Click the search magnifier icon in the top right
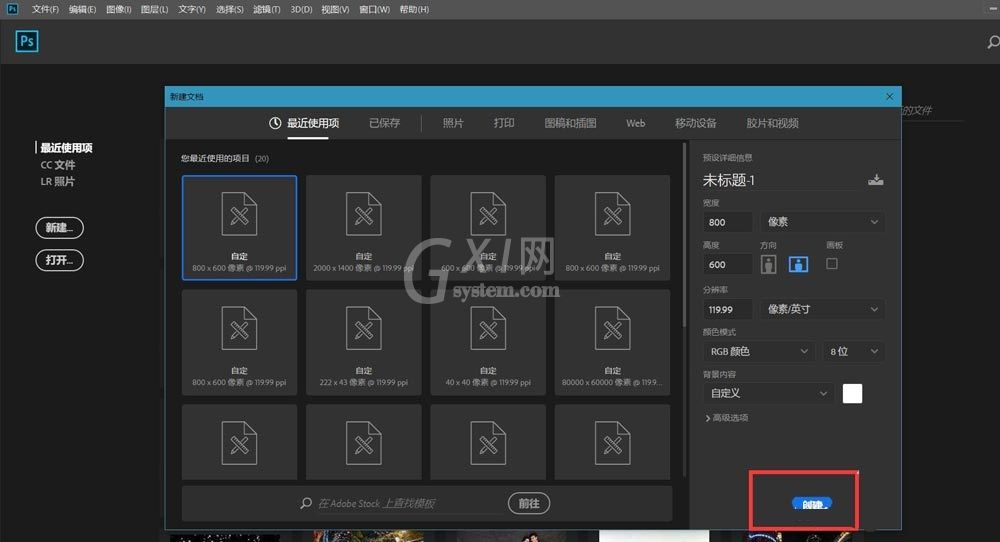 994,42
